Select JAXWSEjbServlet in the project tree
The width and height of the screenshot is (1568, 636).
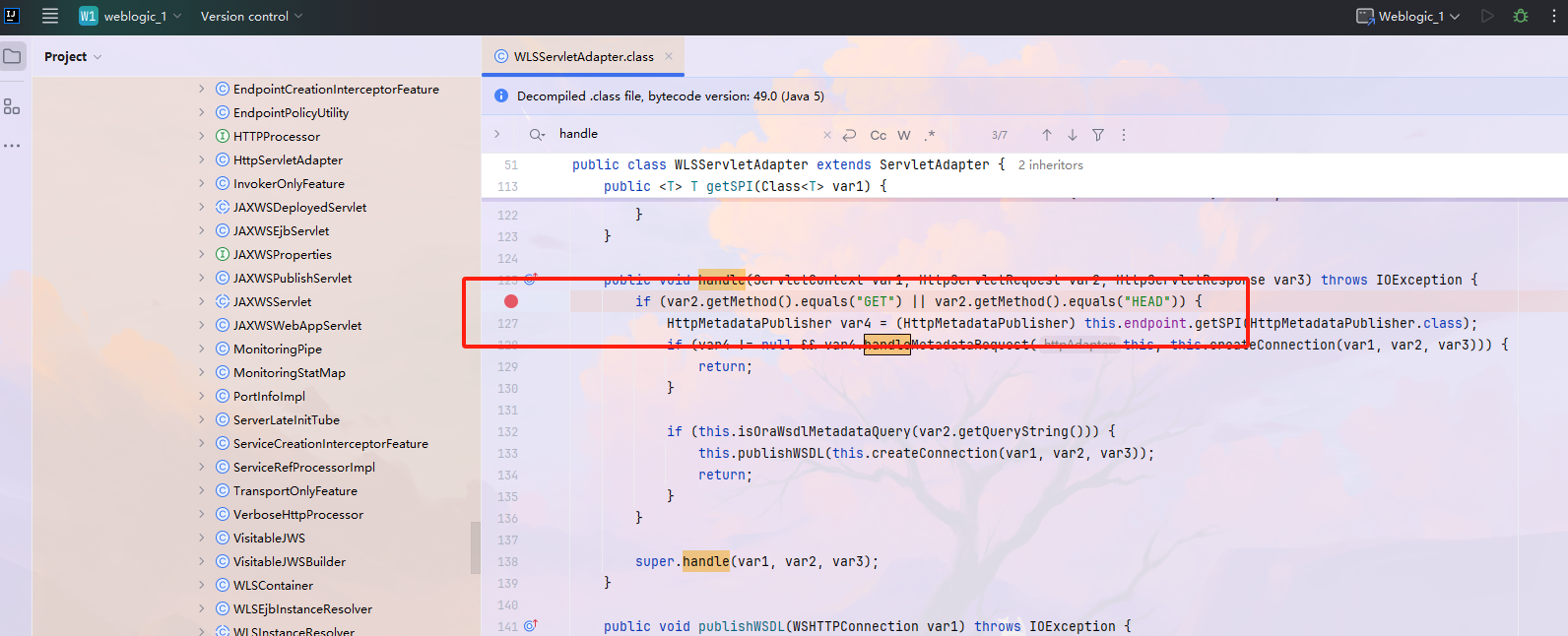point(281,230)
